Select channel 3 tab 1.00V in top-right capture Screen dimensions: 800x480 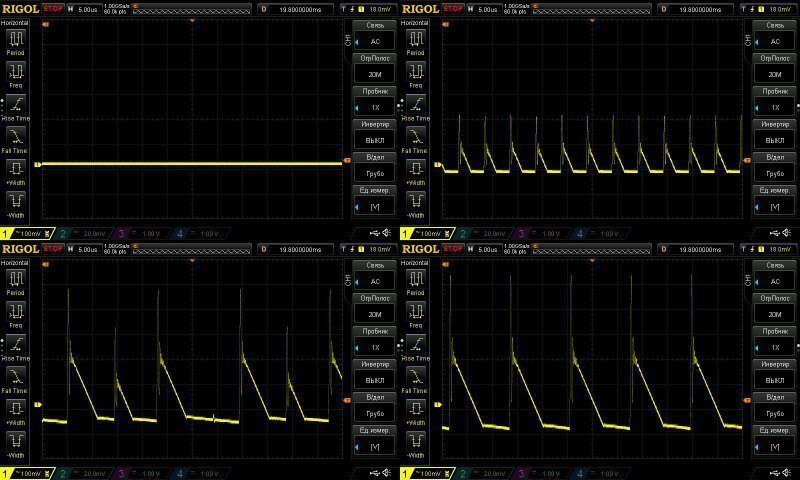click(x=542, y=234)
